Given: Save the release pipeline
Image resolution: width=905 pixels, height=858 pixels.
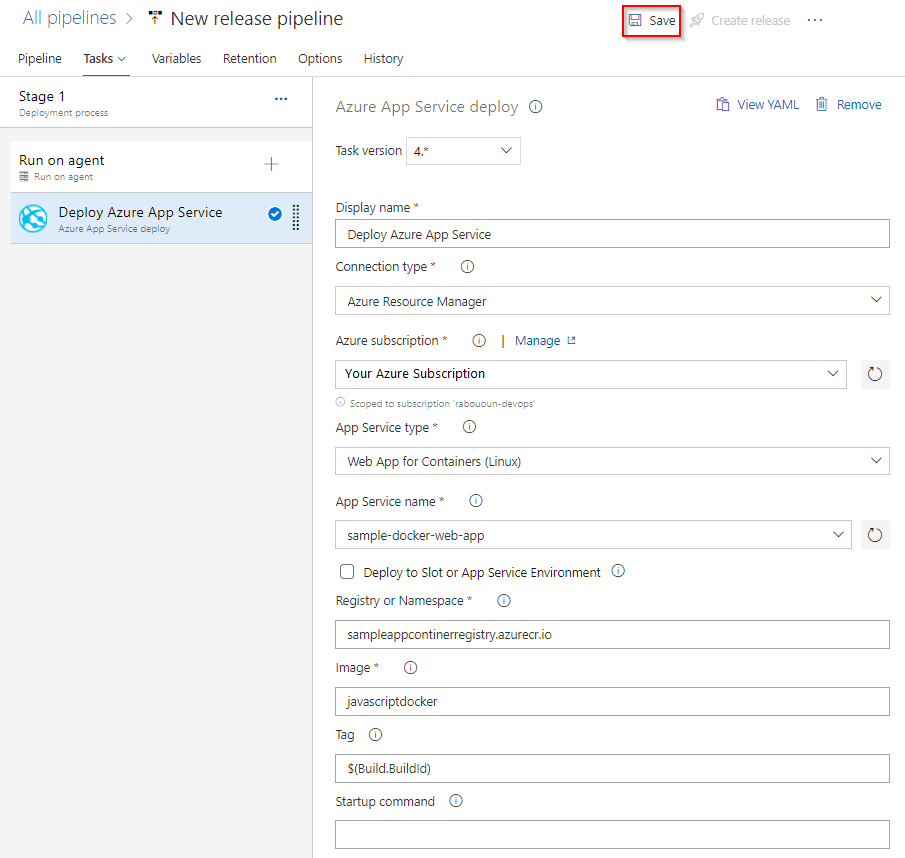Looking at the screenshot, I should coord(651,20).
